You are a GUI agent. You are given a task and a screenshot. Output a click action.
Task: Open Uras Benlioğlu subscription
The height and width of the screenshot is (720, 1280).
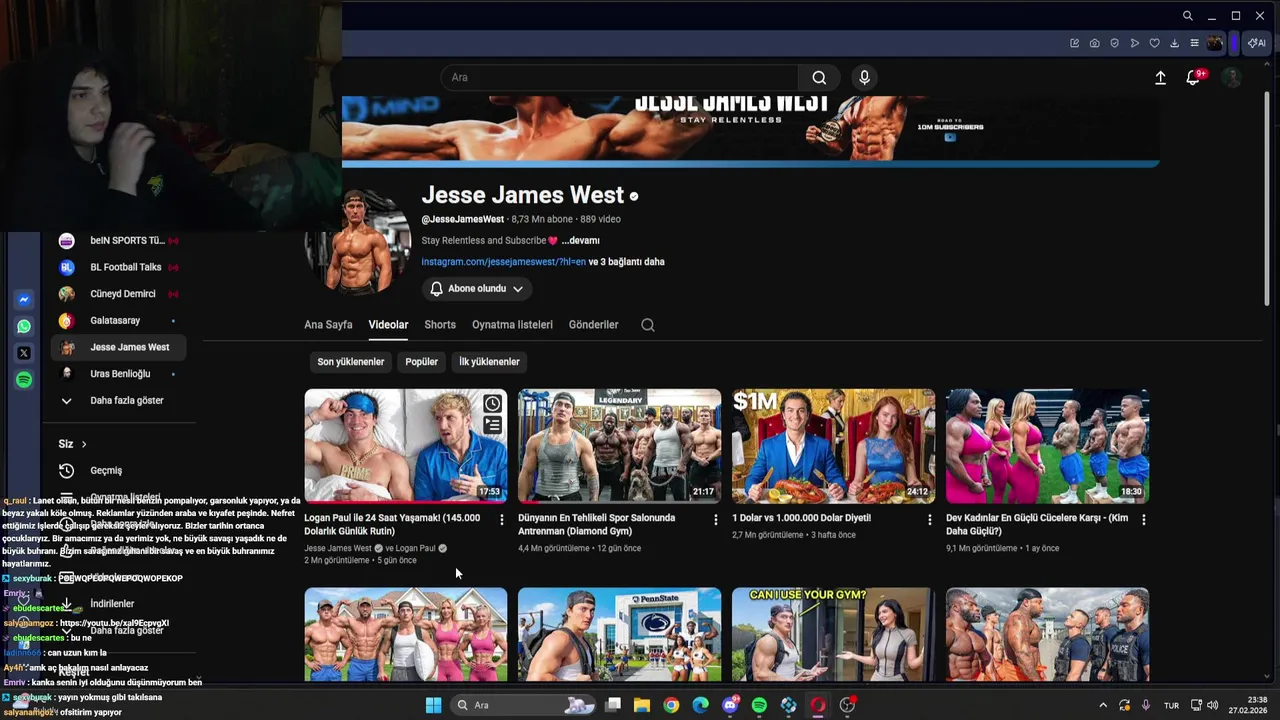[x=118, y=374]
